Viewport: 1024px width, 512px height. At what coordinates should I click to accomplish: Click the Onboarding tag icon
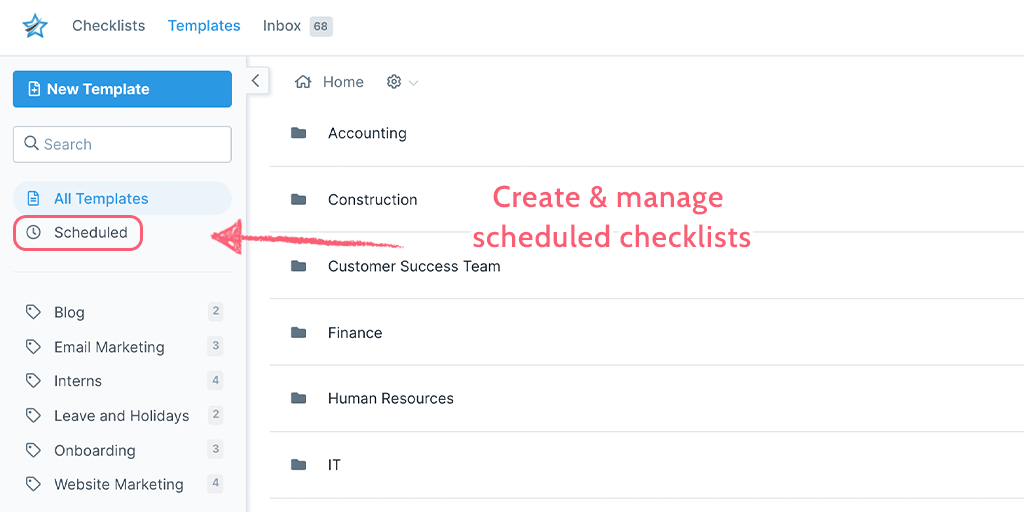point(33,450)
